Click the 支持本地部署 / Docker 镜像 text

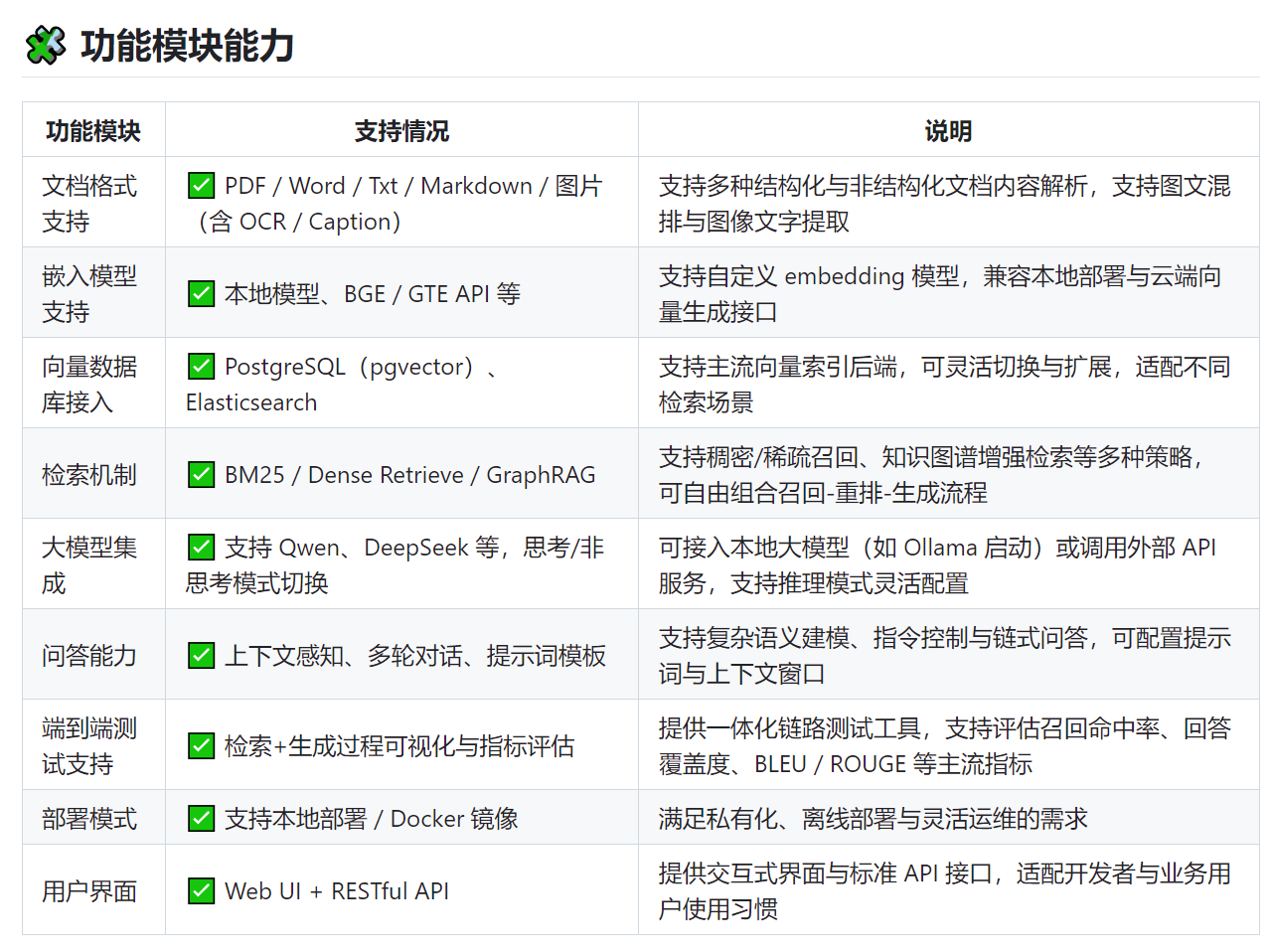point(372,819)
